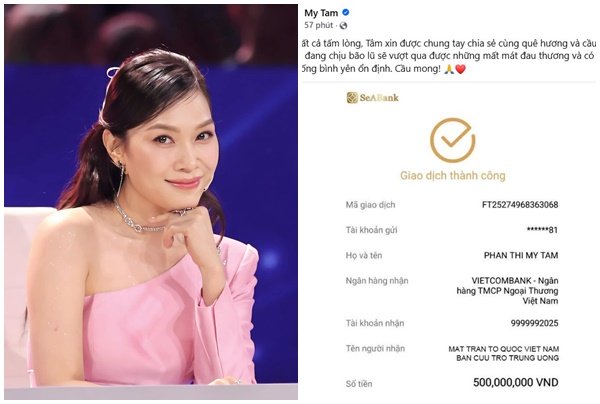Select the recipient account number 9999992025
Viewport: 600px width, 404px height.
coord(534,323)
